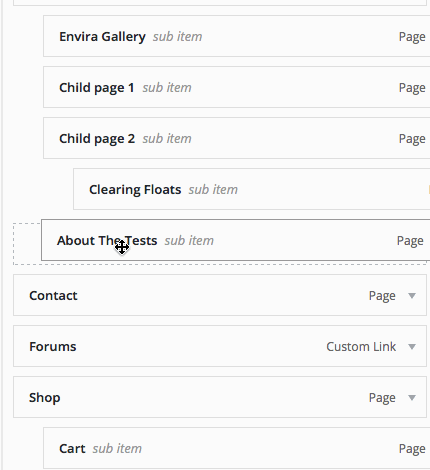Click the Page label on Cart
Image resolution: width=430 pixels, height=470 pixels.
click(x=412, y=449)
